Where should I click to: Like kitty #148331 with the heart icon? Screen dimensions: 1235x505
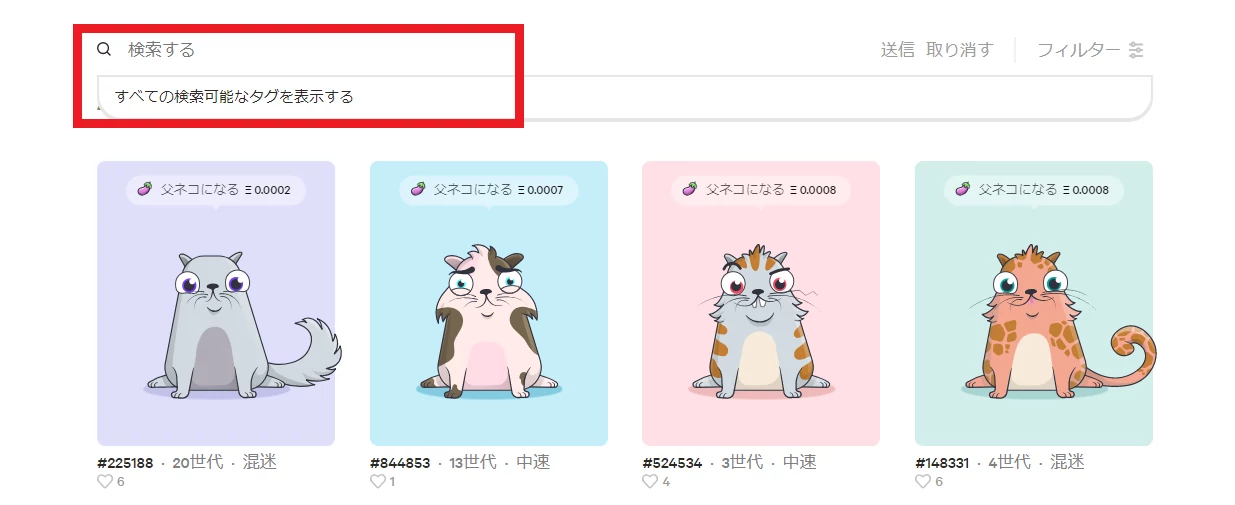(x=923, y=482)
